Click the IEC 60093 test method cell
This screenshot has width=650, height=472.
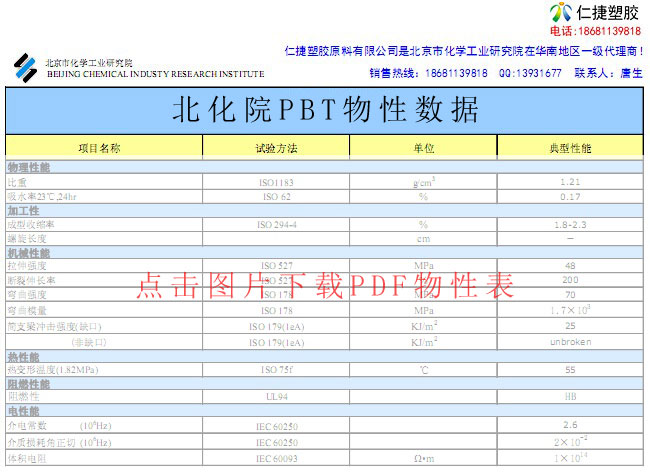pyautogui.click(x=276, y=459)
